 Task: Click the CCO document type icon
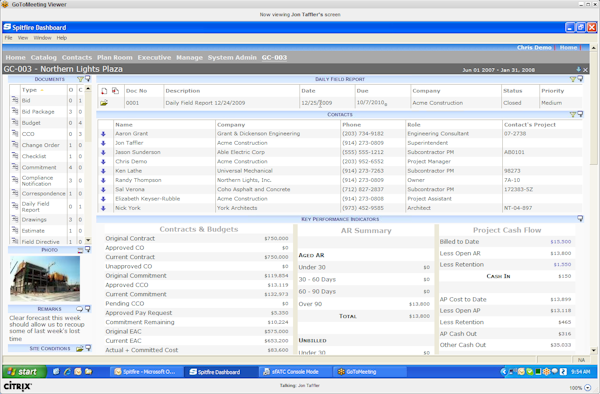[15, 133]
